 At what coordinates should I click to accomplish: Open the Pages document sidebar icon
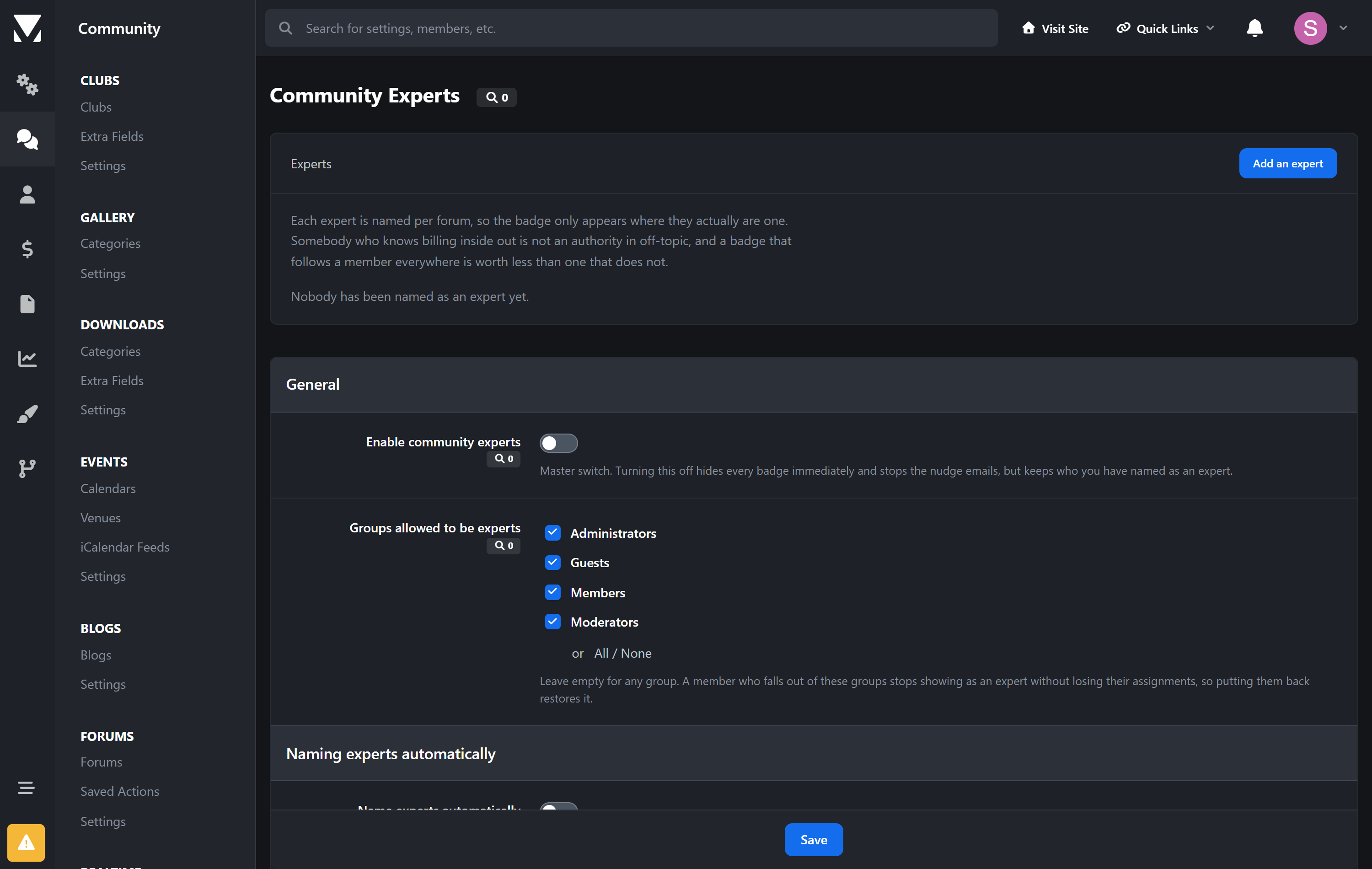pos(27,304)
